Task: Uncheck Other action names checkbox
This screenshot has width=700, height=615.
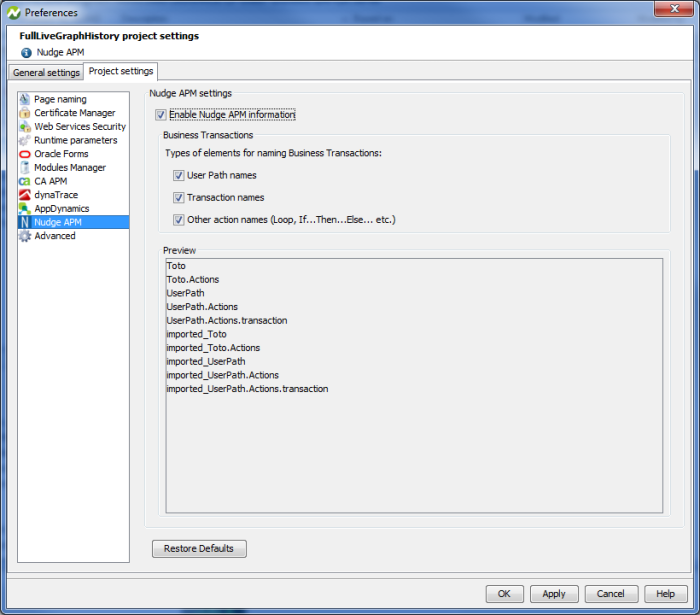Action: point(179,220)
